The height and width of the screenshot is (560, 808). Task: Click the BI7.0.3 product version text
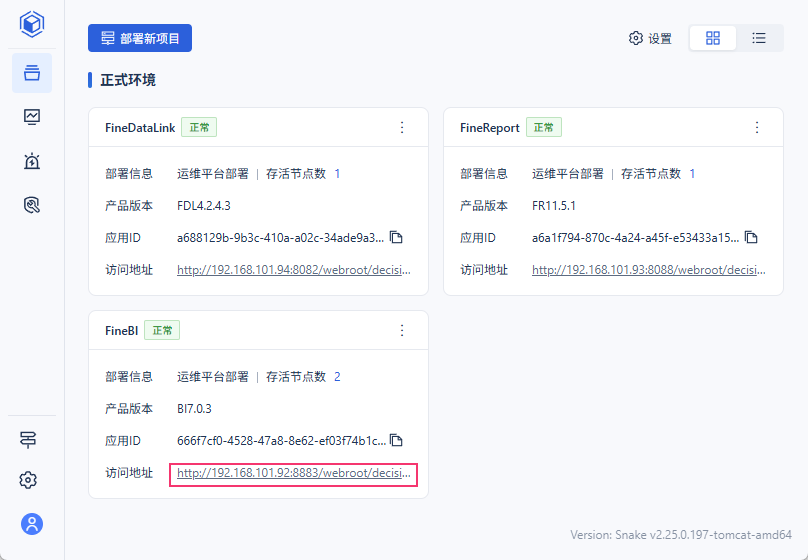pos(194,409)
